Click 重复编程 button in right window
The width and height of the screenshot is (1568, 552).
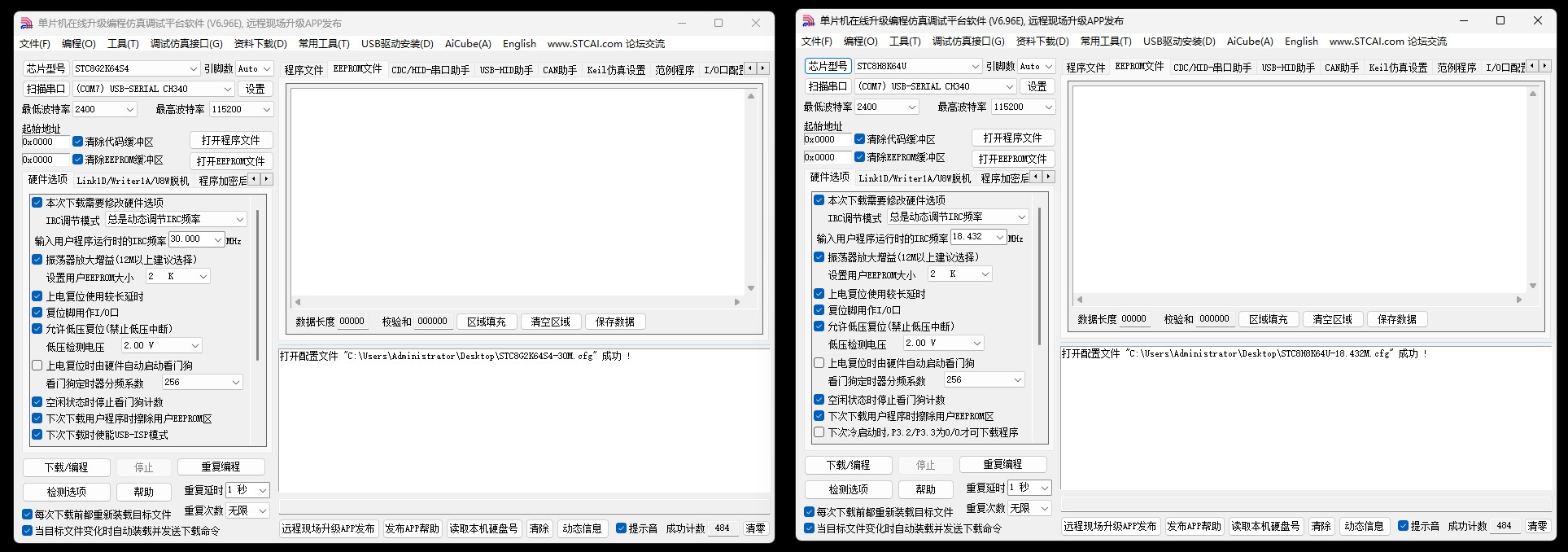tap(1002, 464)
